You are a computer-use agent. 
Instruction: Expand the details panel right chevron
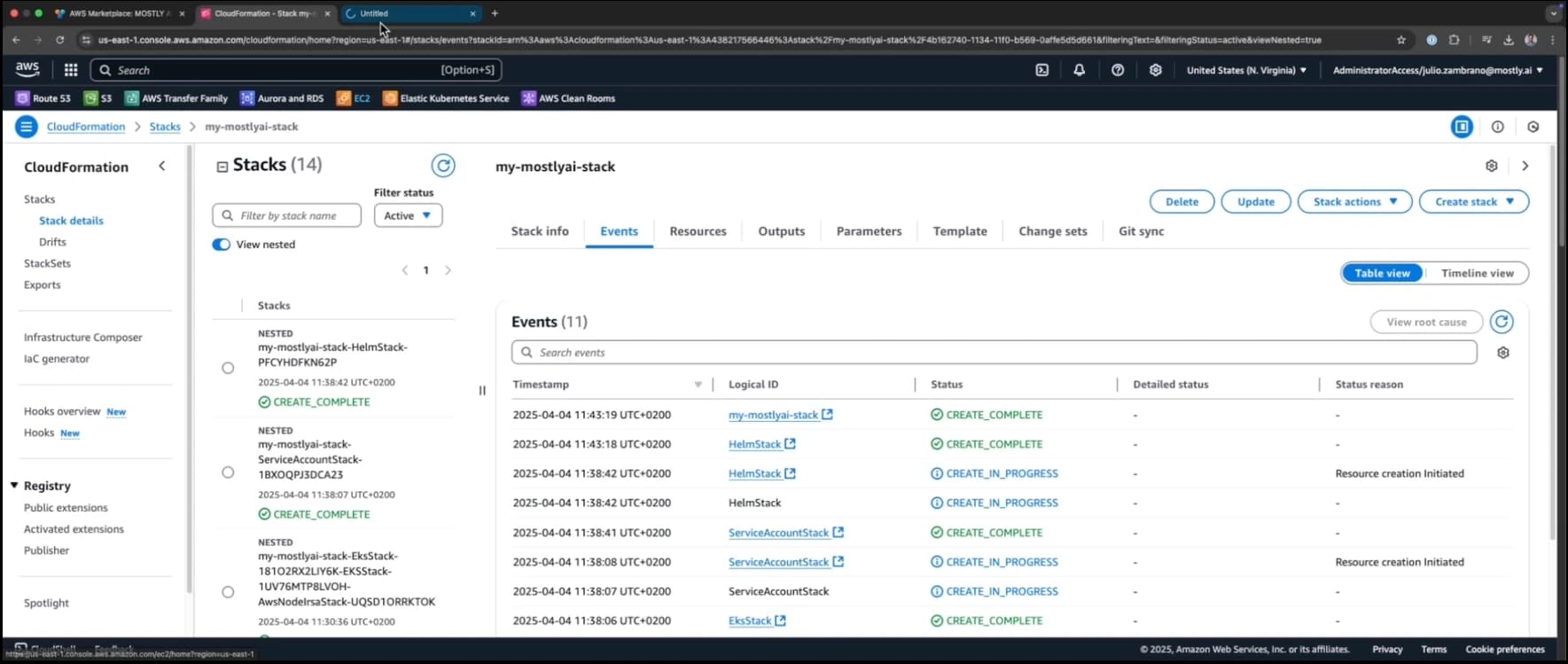point(1525,166)
